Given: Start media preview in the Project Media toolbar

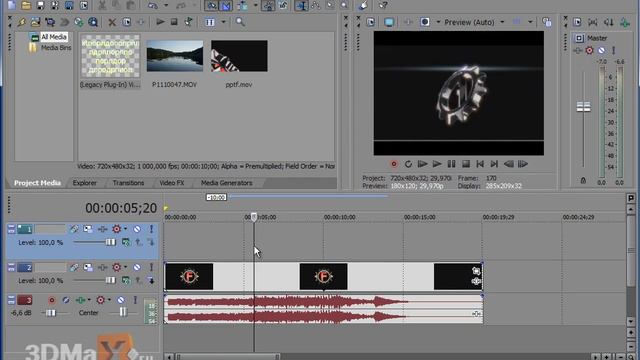Looking at the screenshot, I should click(160, 22).
